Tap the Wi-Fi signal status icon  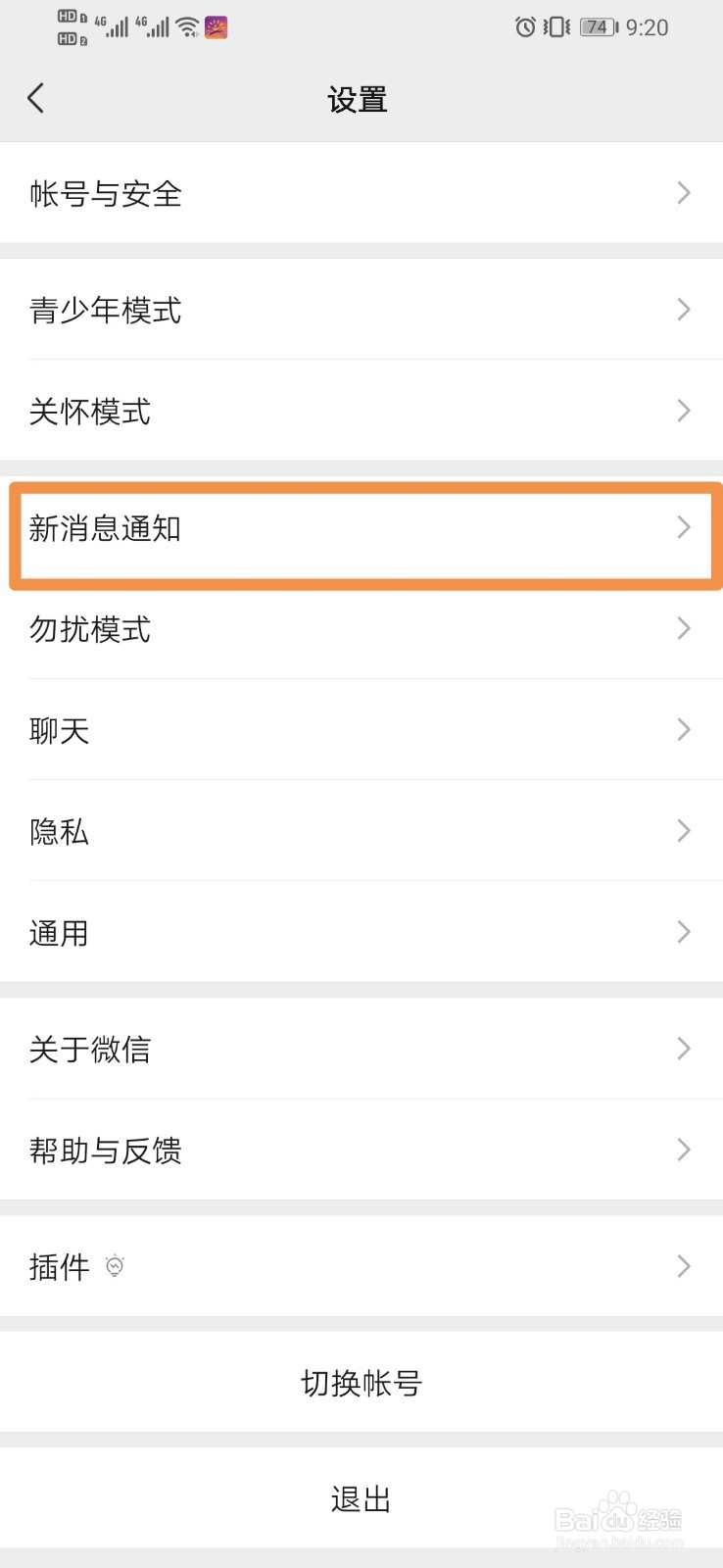point(187,27)
